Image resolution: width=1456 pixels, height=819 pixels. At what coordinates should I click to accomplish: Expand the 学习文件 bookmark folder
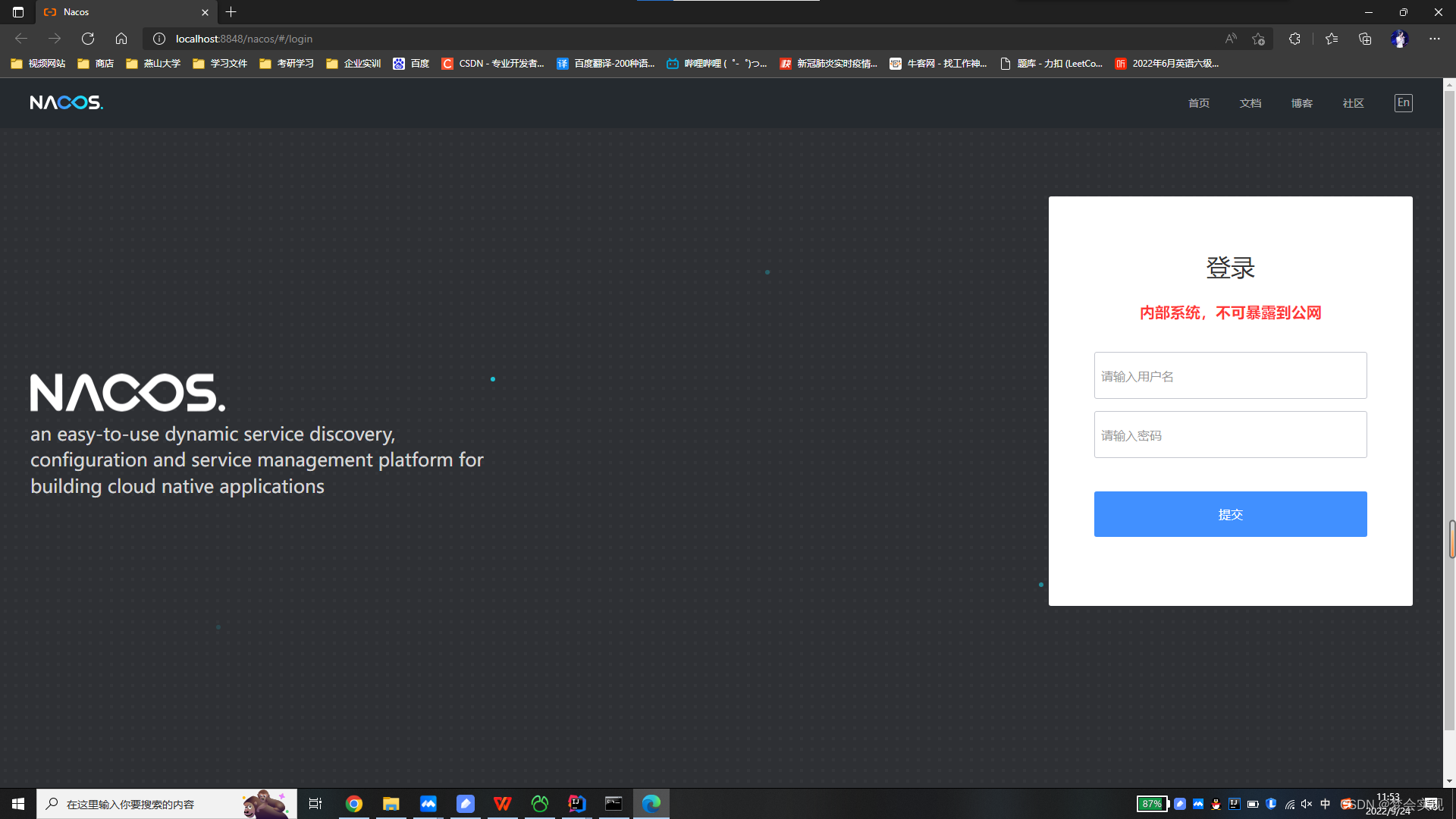220,64
